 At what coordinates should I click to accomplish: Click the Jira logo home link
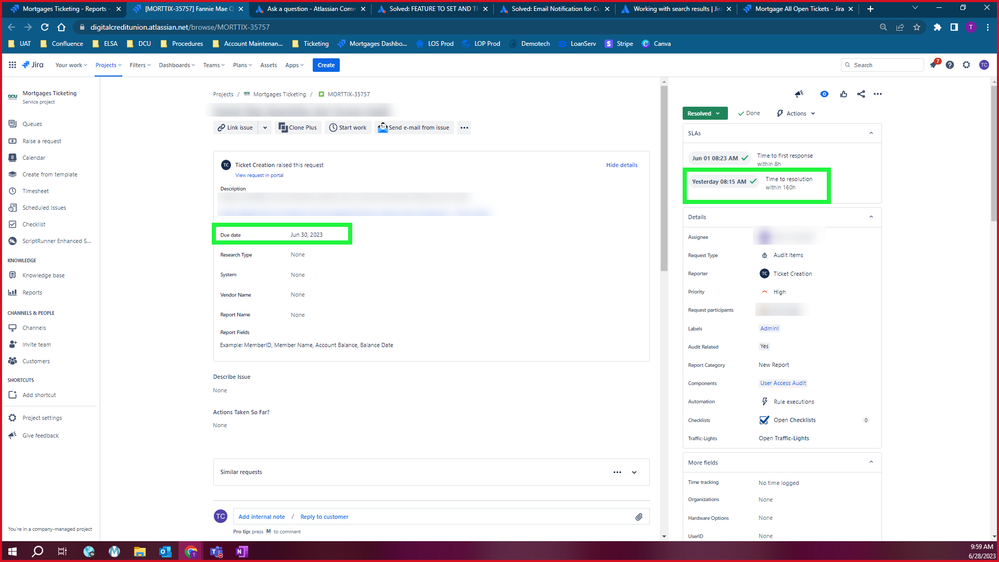[x=32, y=65]
